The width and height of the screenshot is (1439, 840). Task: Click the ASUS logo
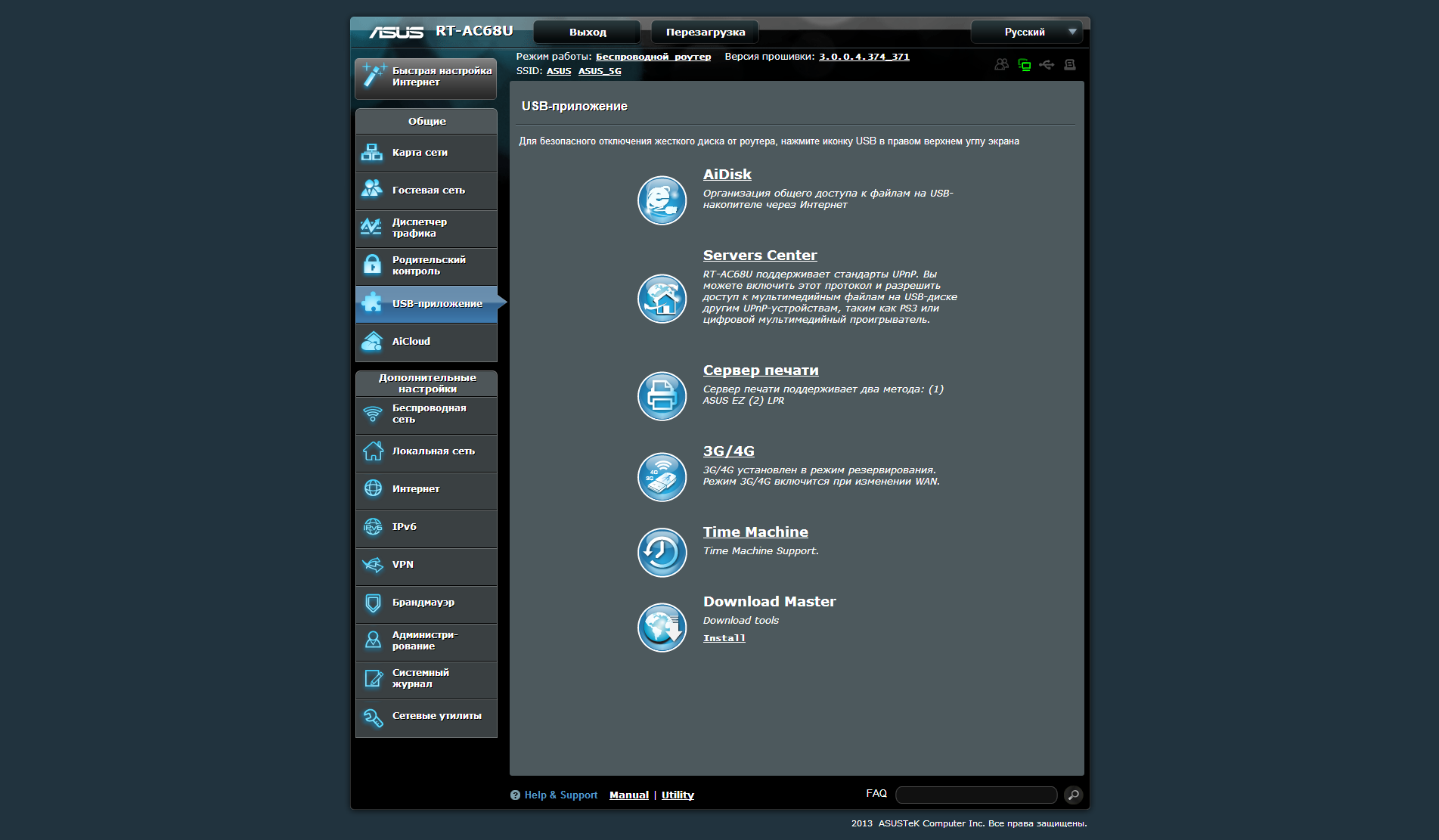396,32
